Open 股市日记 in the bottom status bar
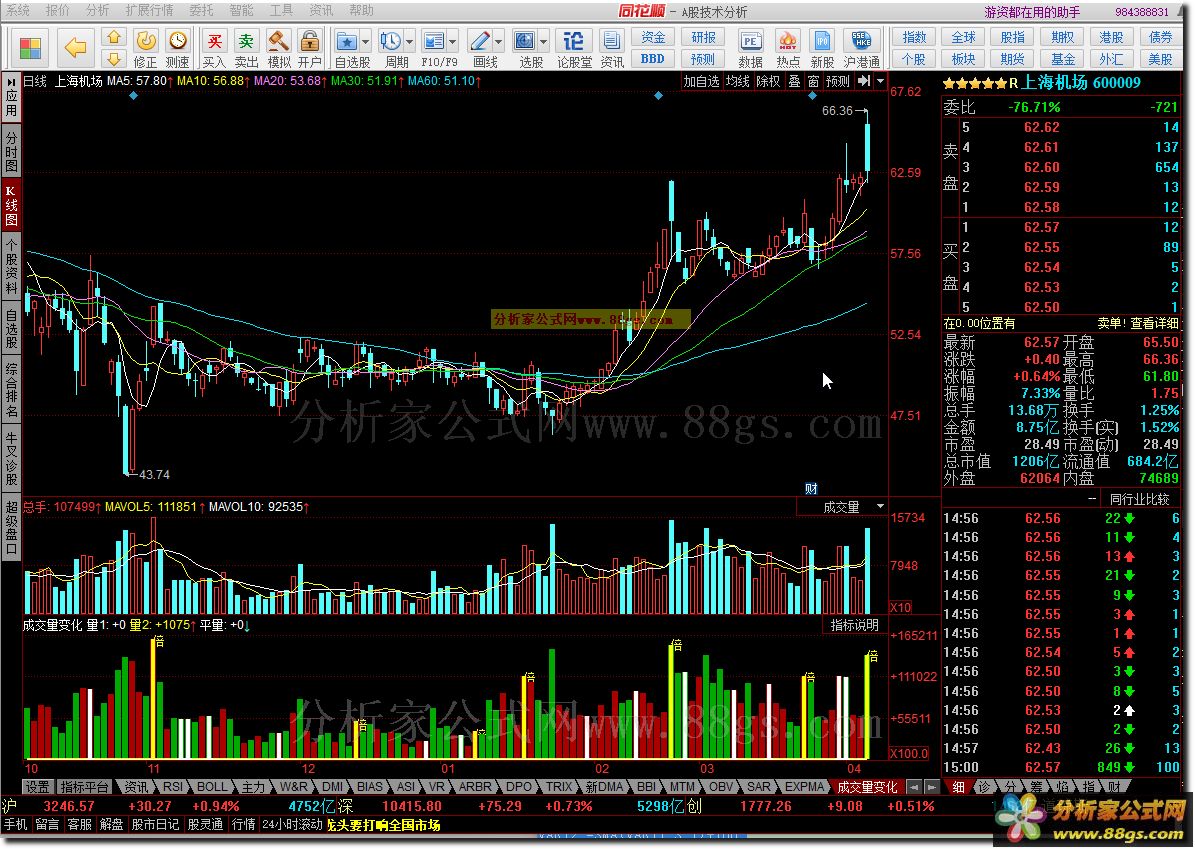 (155, 825)
